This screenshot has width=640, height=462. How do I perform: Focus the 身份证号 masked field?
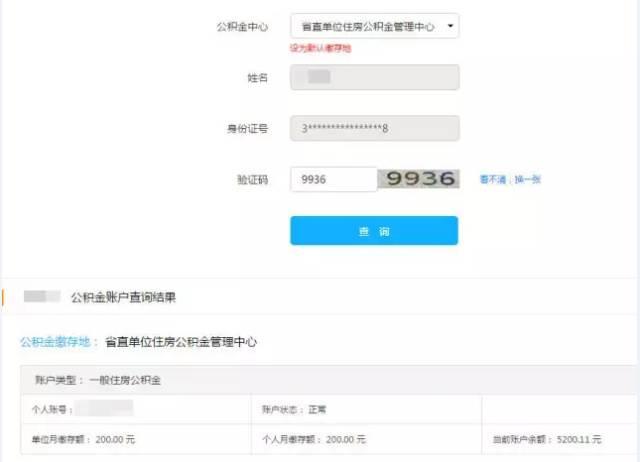374,128
